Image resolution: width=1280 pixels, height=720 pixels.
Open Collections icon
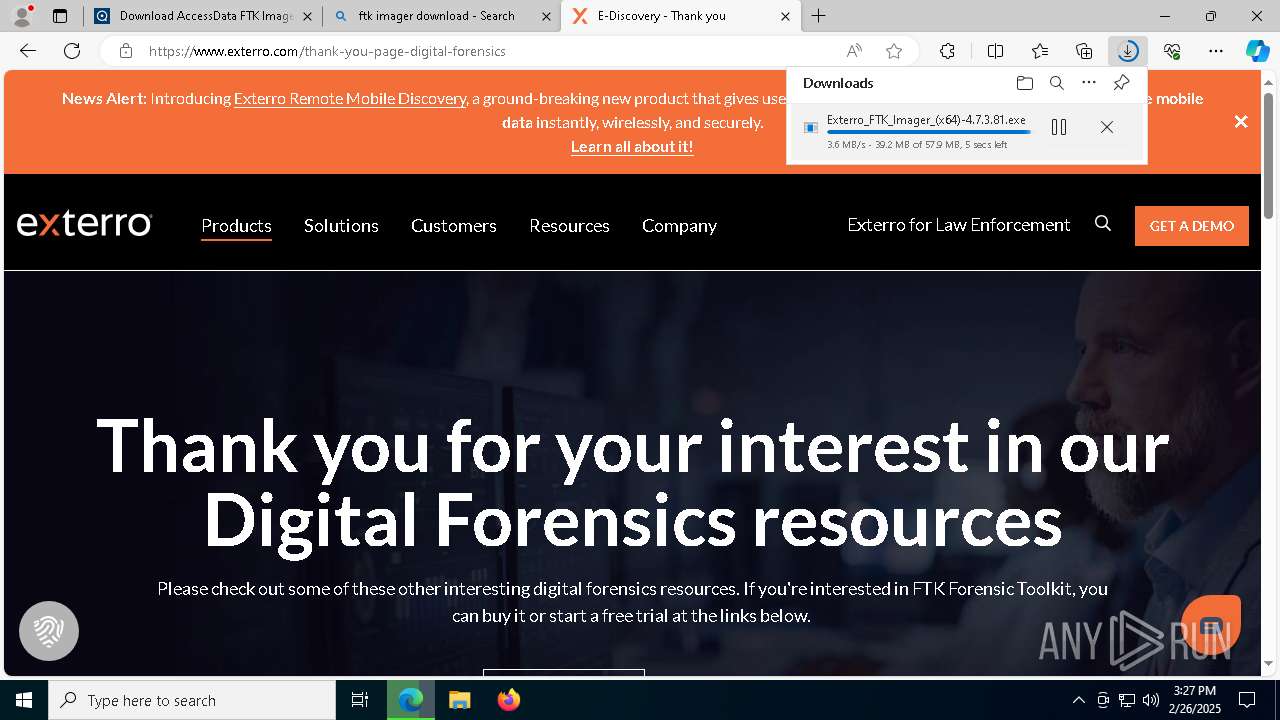[x=1084, y=51]
